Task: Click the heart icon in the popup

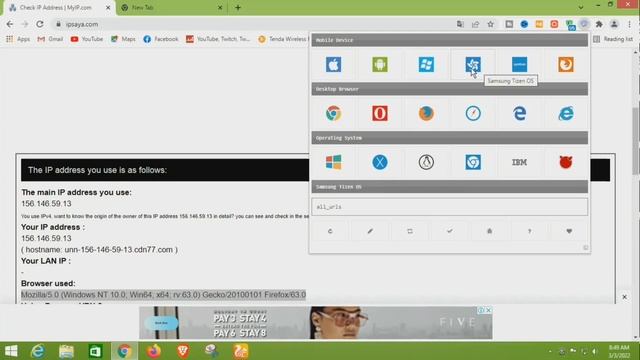Action: [569, 231]
